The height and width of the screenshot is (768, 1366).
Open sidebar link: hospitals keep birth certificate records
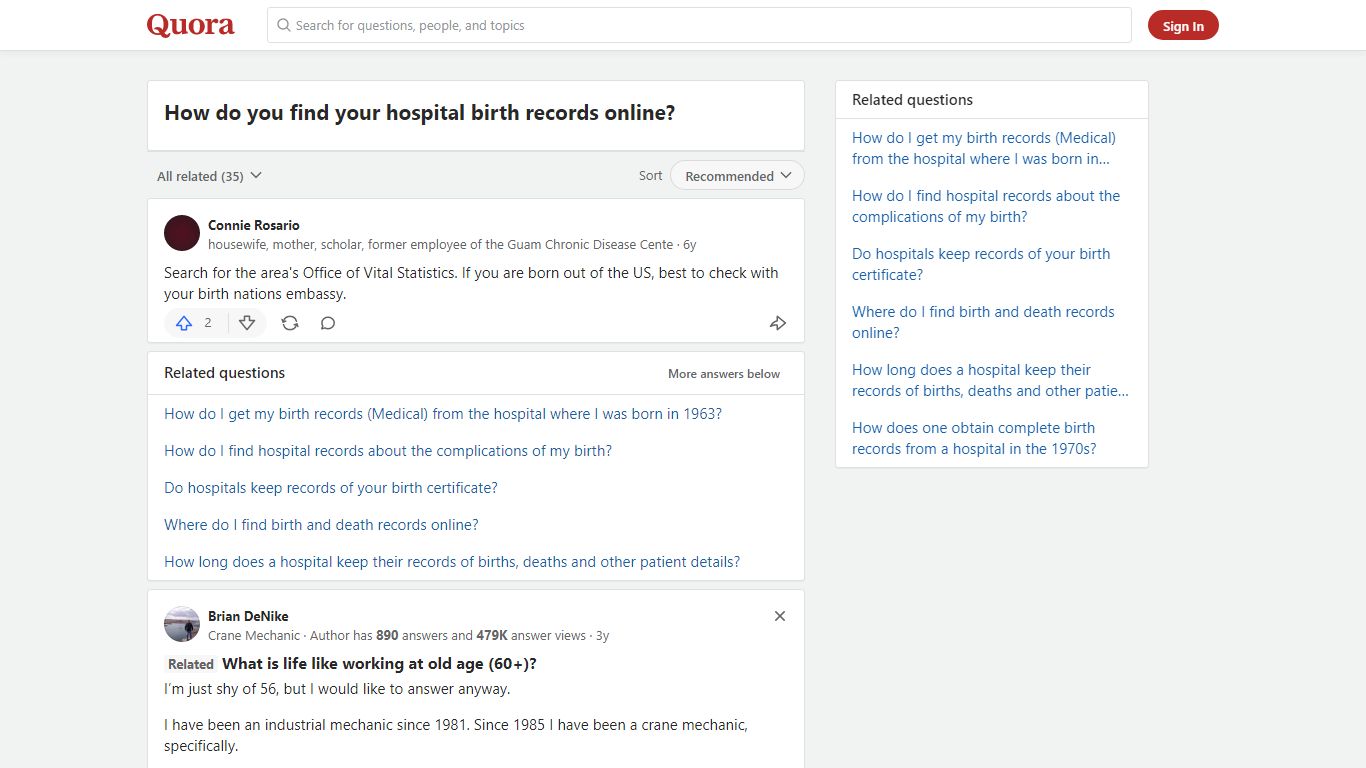pos(981,264)
